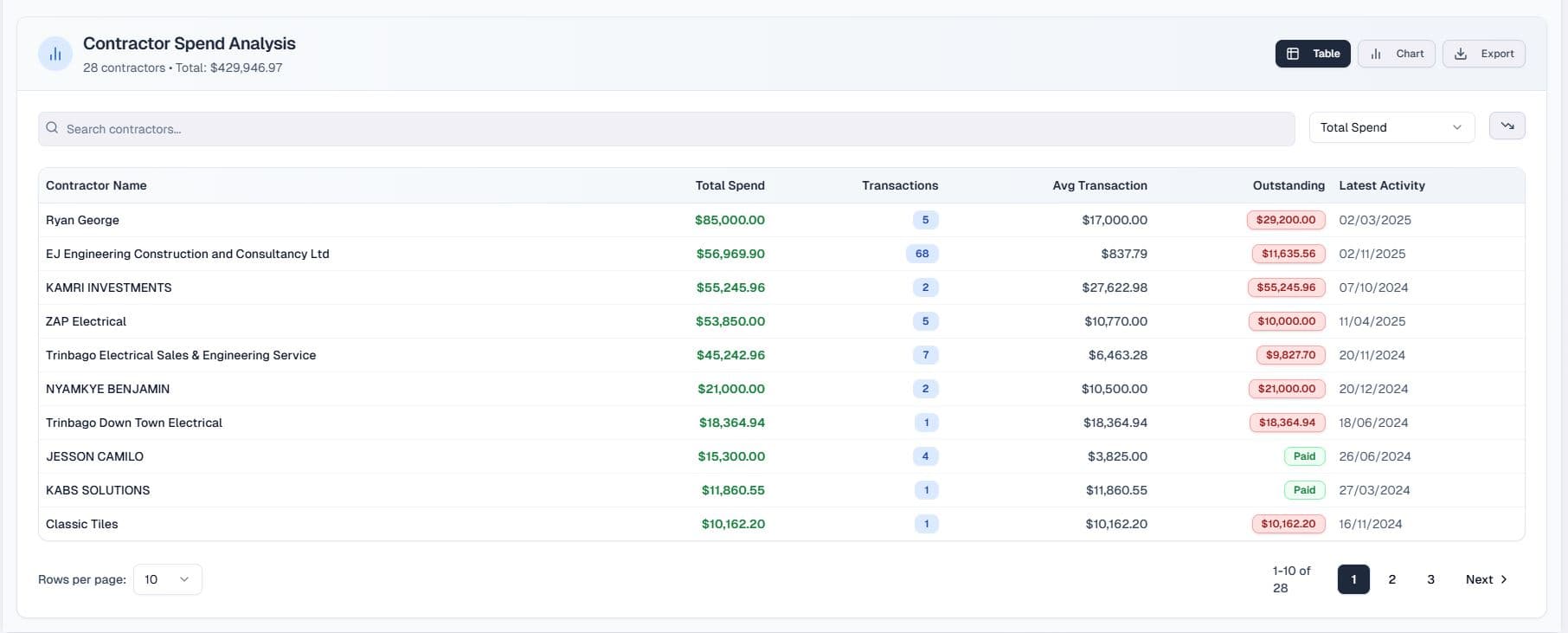This screenshot has width=1568, height=633.
Task: Open the Rows per page dropdown
Action: [167, 579]
